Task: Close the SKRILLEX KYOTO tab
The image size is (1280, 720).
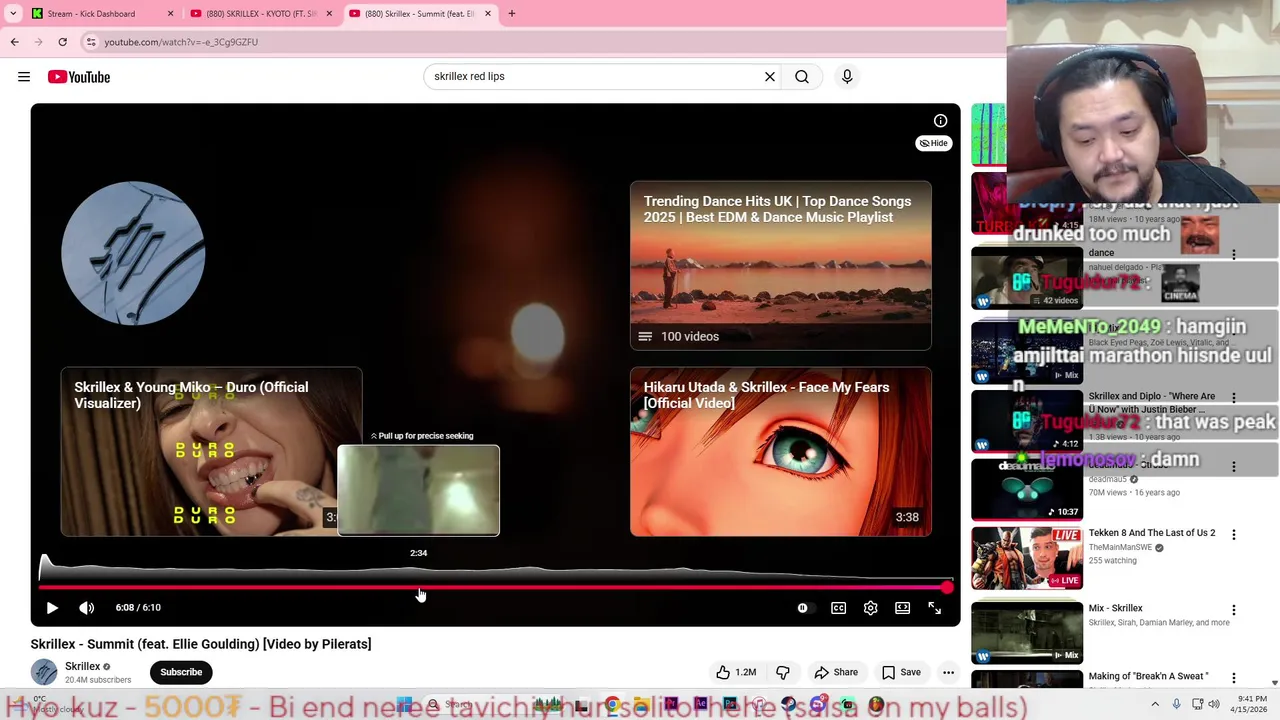Action: pyautogui.click(x=329, y=14)
